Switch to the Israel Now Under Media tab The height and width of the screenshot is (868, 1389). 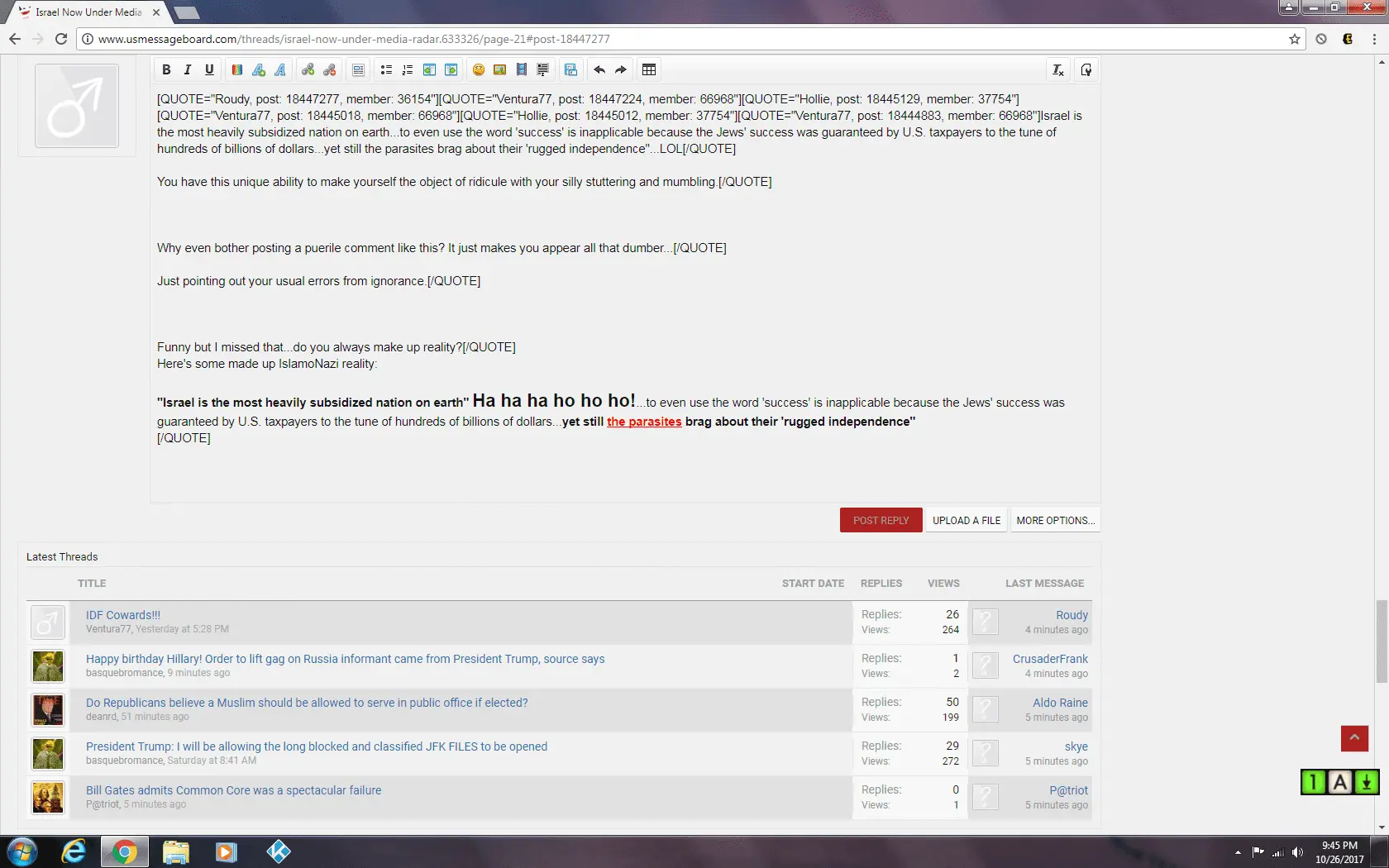tap(88, 12)
